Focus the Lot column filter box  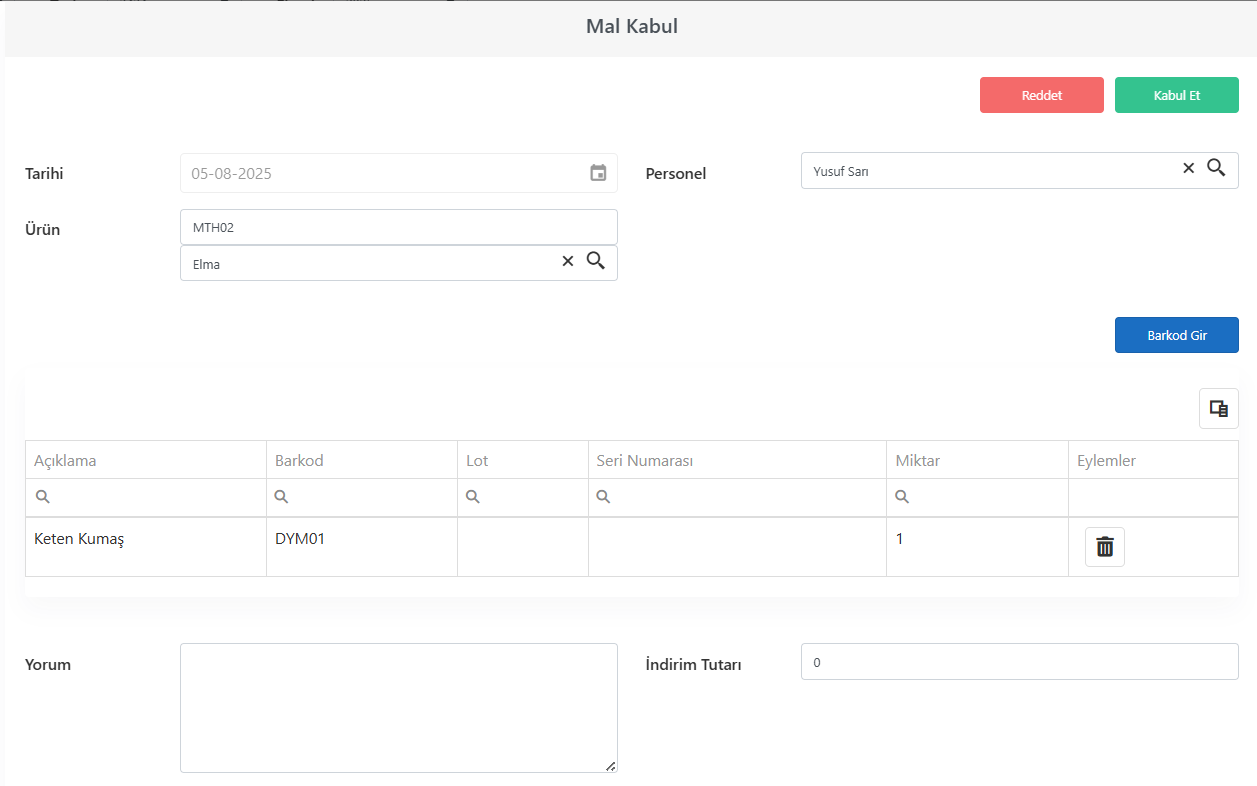(x=523, y=497)
